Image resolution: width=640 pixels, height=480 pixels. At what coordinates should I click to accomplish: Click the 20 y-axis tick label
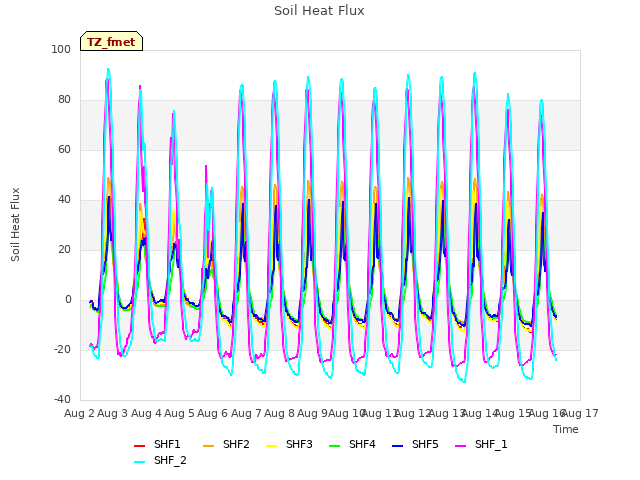[x=64, y=249]
